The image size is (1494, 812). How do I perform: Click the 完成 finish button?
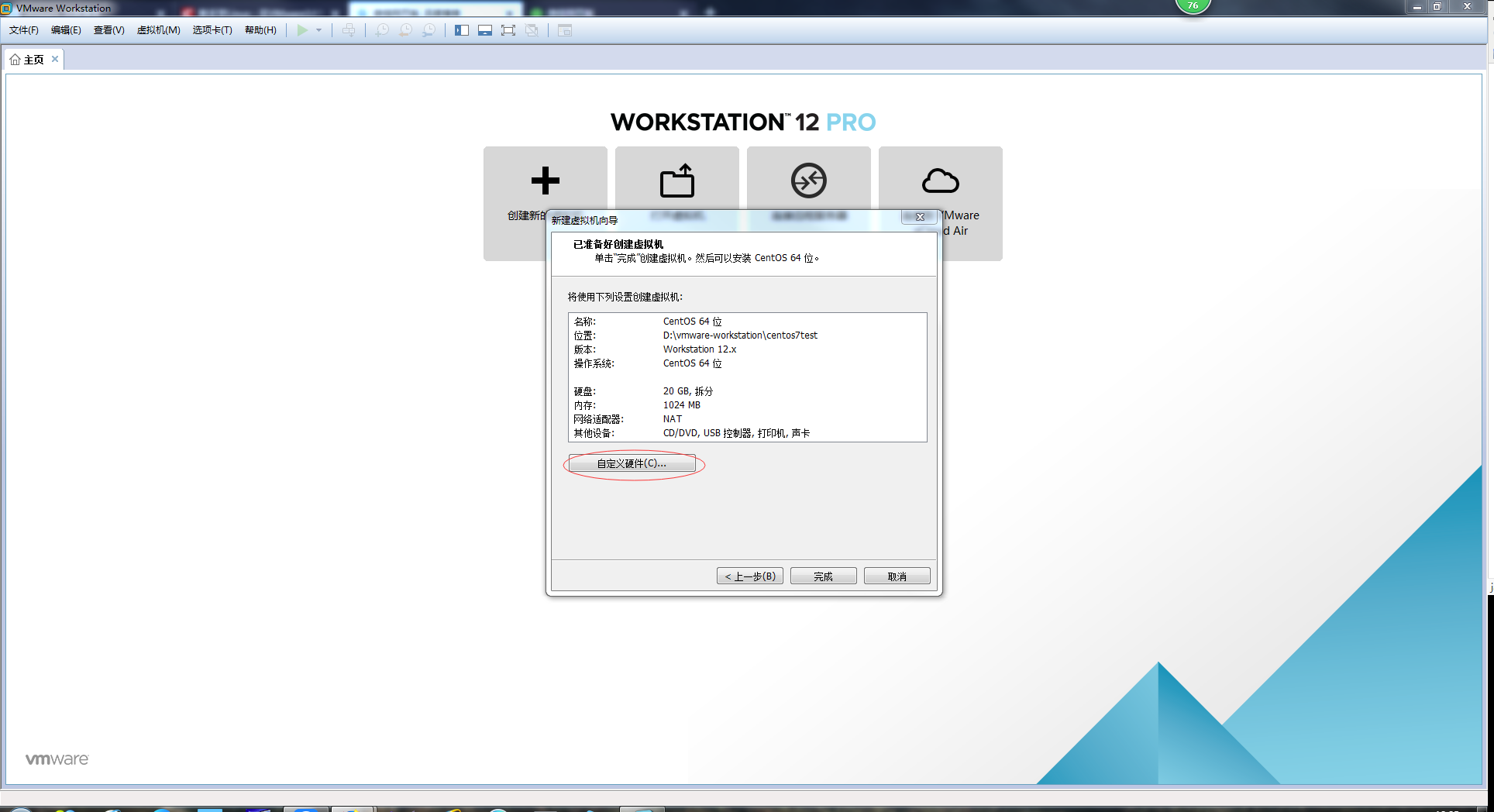click(823, 576)
